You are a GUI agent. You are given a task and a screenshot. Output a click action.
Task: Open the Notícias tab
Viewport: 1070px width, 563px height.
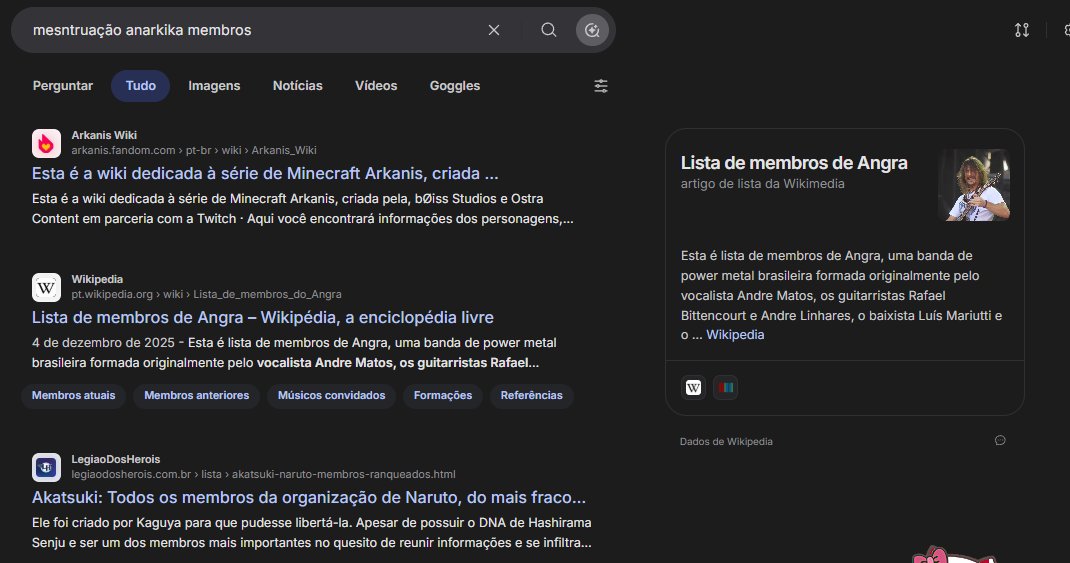pyautogui.click(x=298, y=86)
